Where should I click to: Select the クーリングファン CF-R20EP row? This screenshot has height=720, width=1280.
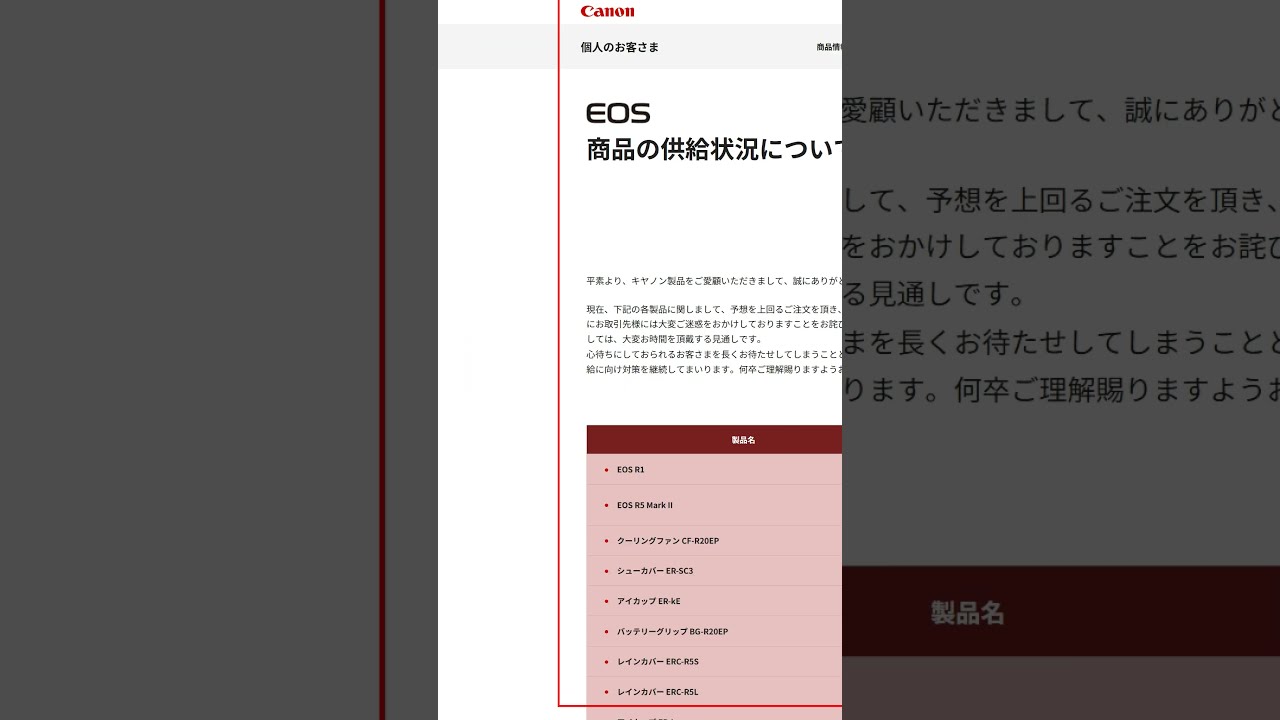(714, 541)
